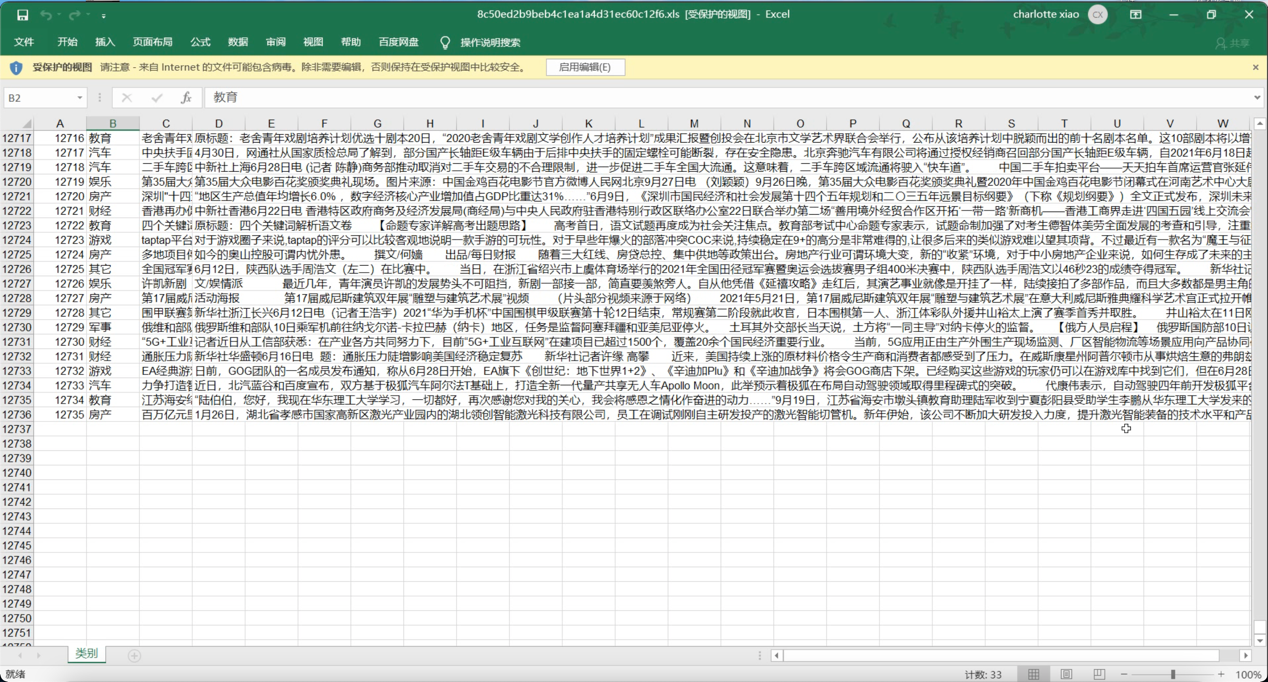Click 计数: 33 in status bar
1268x682 pixels.
(983, 675)
